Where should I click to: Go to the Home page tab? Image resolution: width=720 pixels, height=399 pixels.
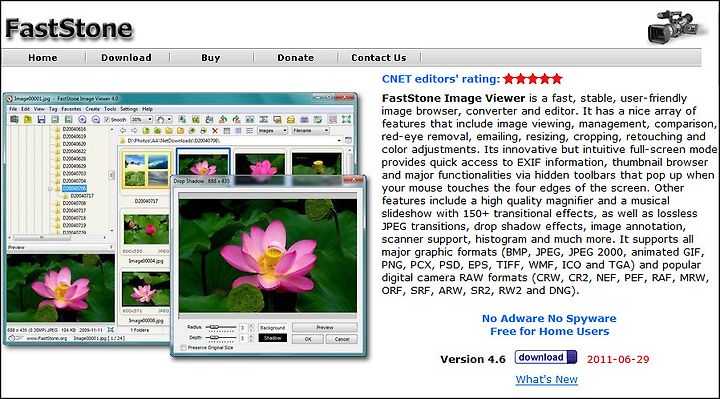[43, 58]
